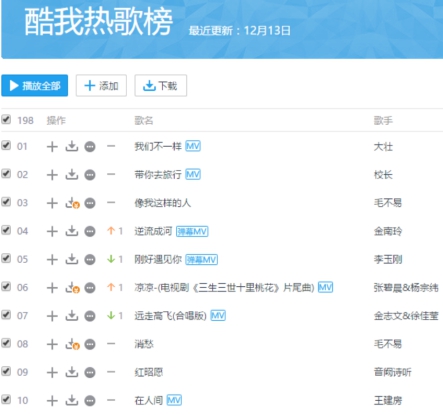Add 刚好遇见你 with plus icon
443x415 pixels.
click(x=52, y=259)
